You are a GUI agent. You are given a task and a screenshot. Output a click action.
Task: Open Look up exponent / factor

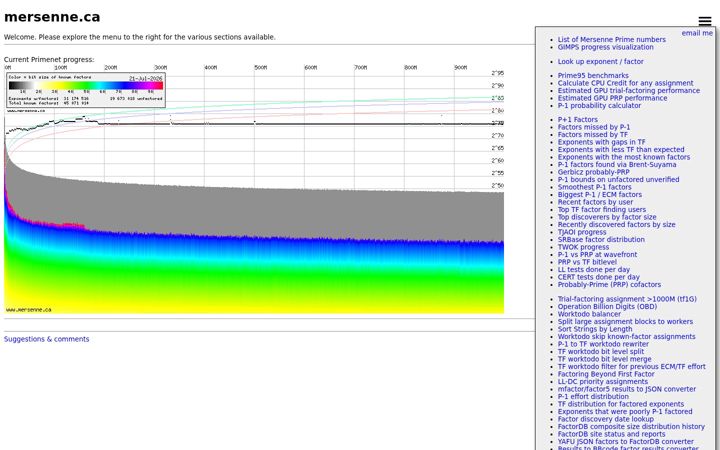(x=601, y=61)
